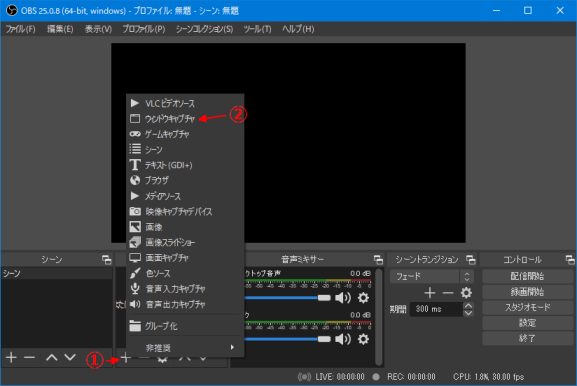Pop out the シーン dock panel icon
577x386 pixels.
coord(106,260)
